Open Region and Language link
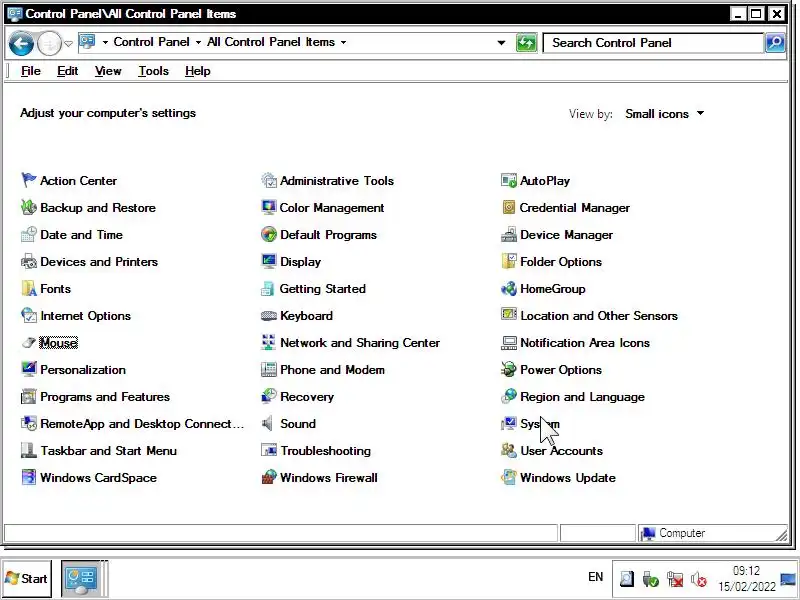The height and width of the screenshot is (600, 800). coord(582,397)
